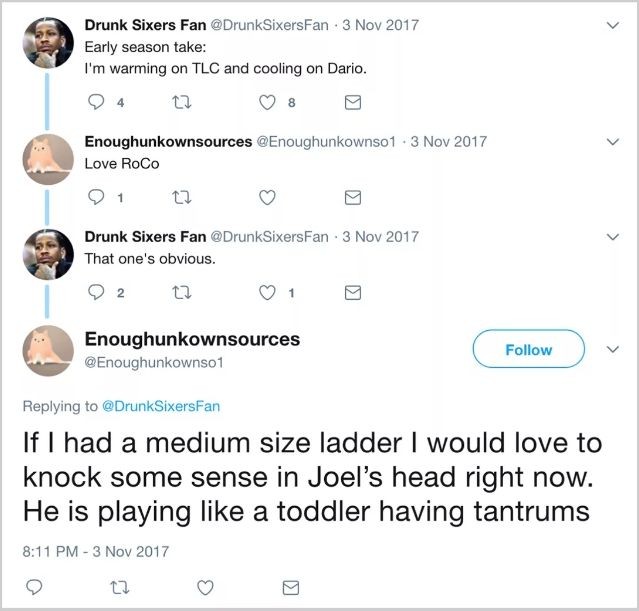Like the 'Early season take' tweet
The height and width of the screenshot is (611, 639).
coord(267,102)
